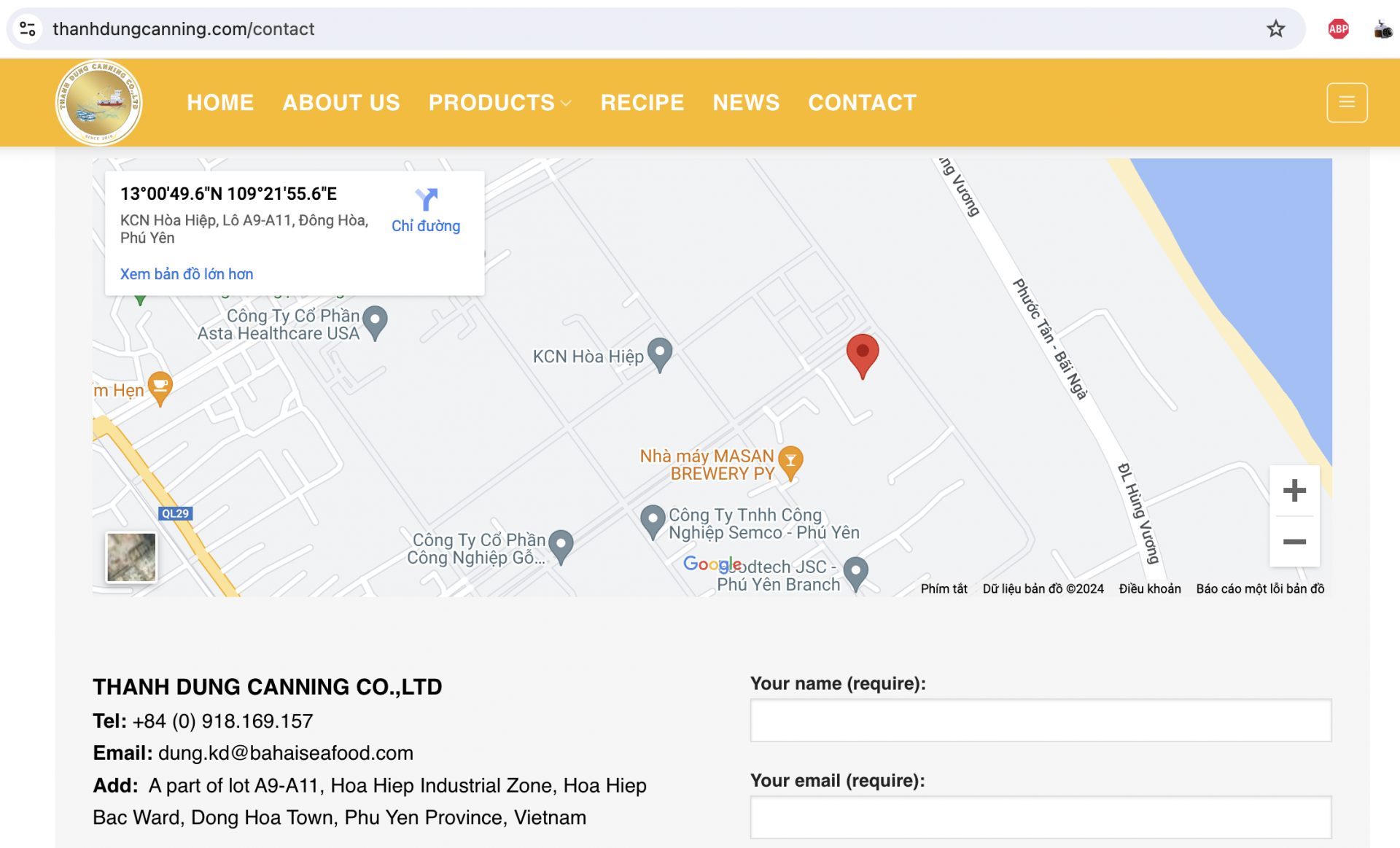Navigate to the NEWS page
1400x848 pixels.
(745, 103)
